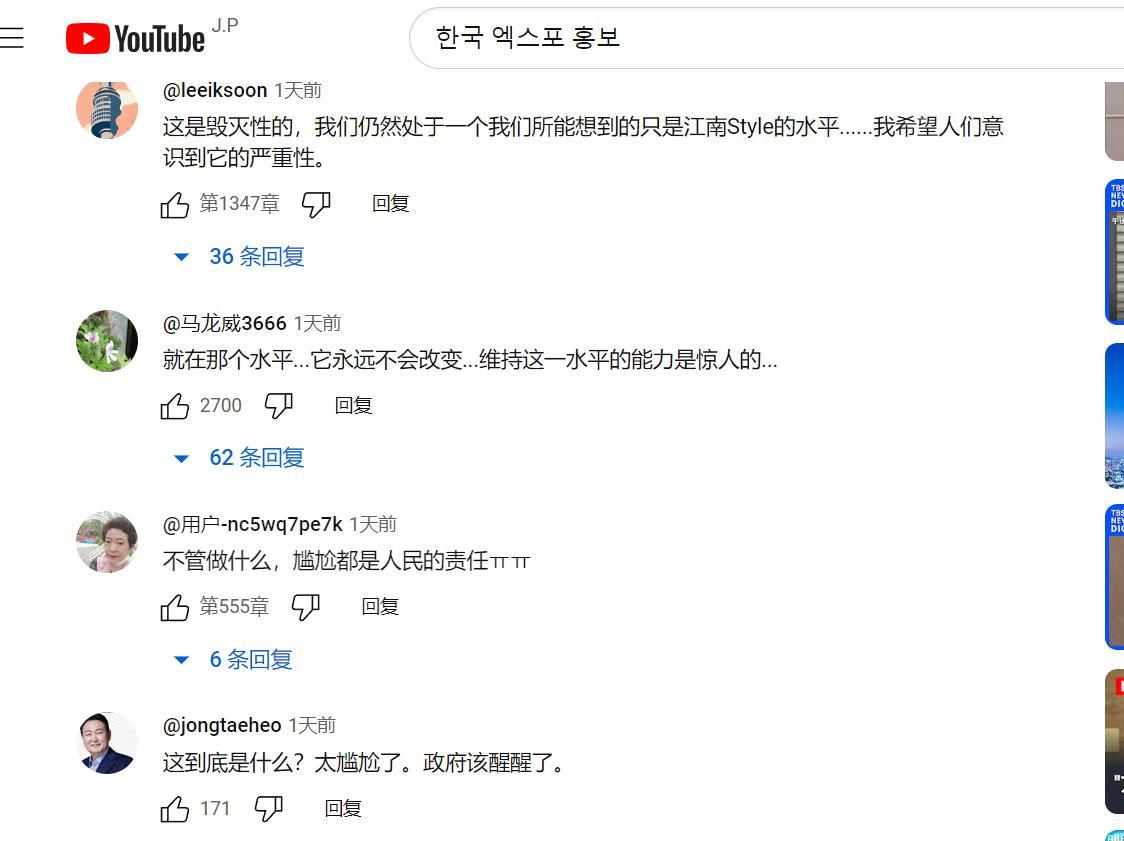Open the @马龙威3666 channel link
Image resolution: width=1124 pixels, height=841 pixels.
(x=224, y=323)
